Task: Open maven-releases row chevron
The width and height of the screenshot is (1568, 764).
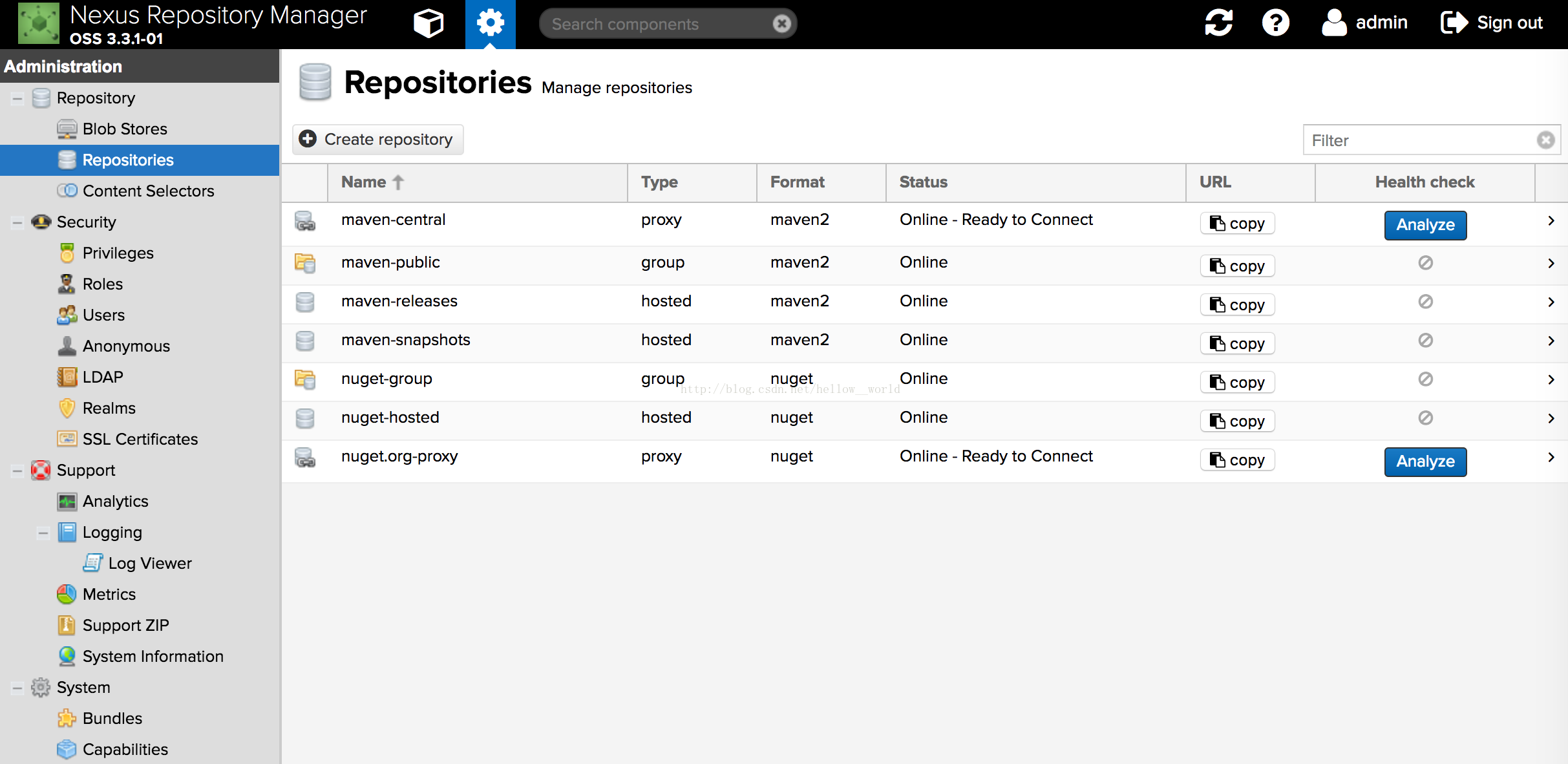Action: (1551, 302)
